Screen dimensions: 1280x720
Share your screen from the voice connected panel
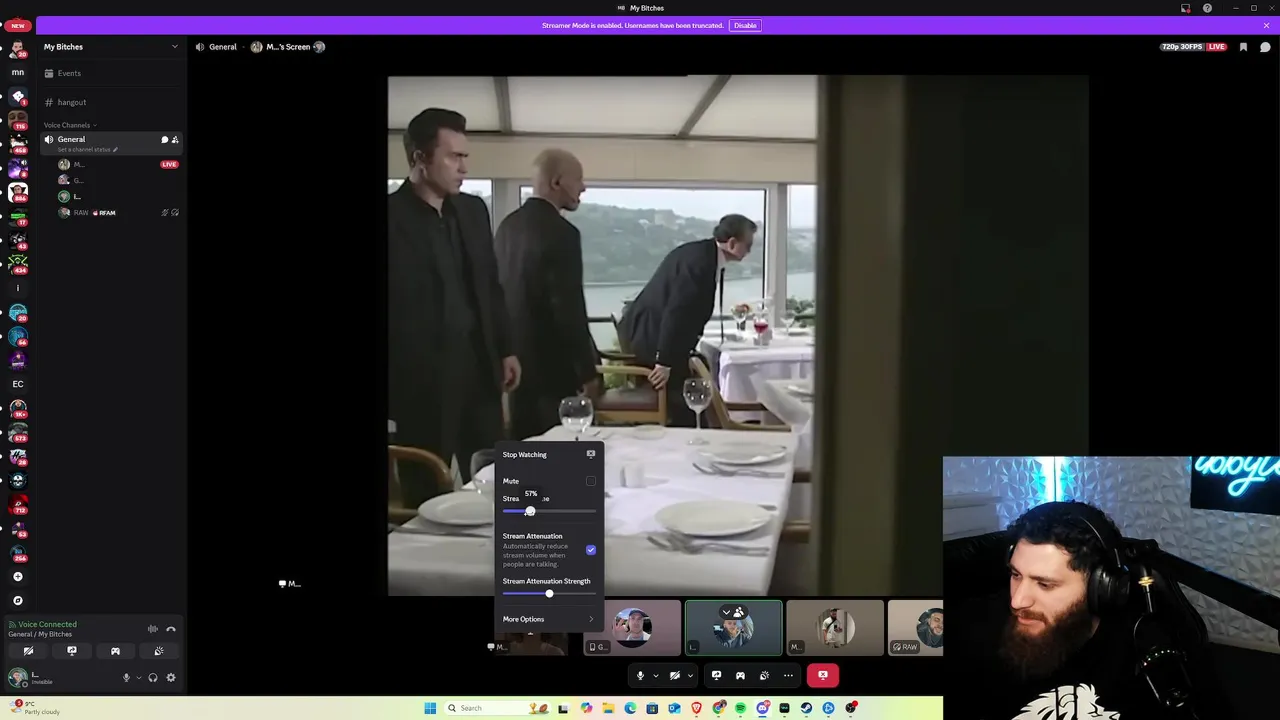(x=72, y=651)
